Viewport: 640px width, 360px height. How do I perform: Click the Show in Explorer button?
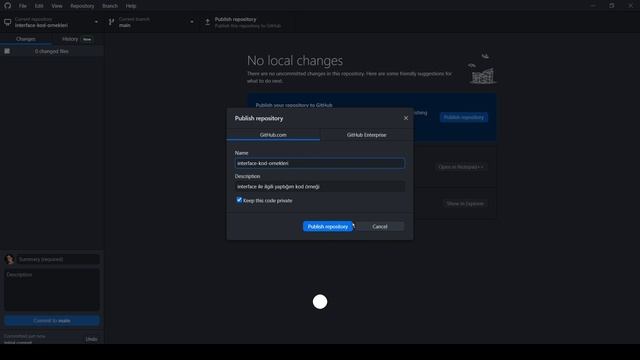465,203
